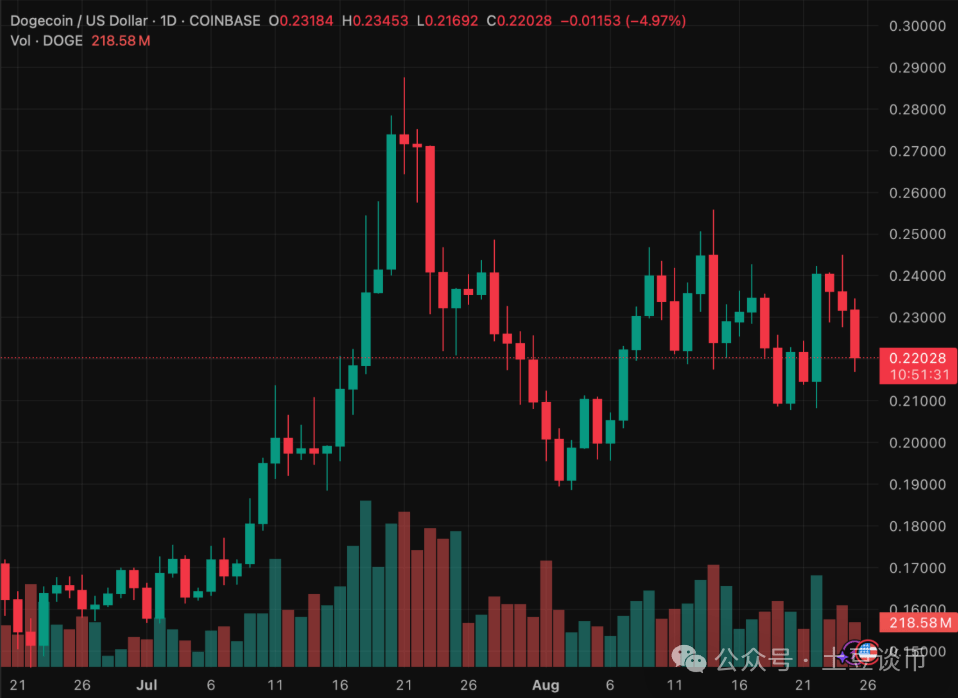The width and height of the screenshot is (958, 698).
Task: Click the 10:51:31 candle countdown timer
Action: coord(917,374)
